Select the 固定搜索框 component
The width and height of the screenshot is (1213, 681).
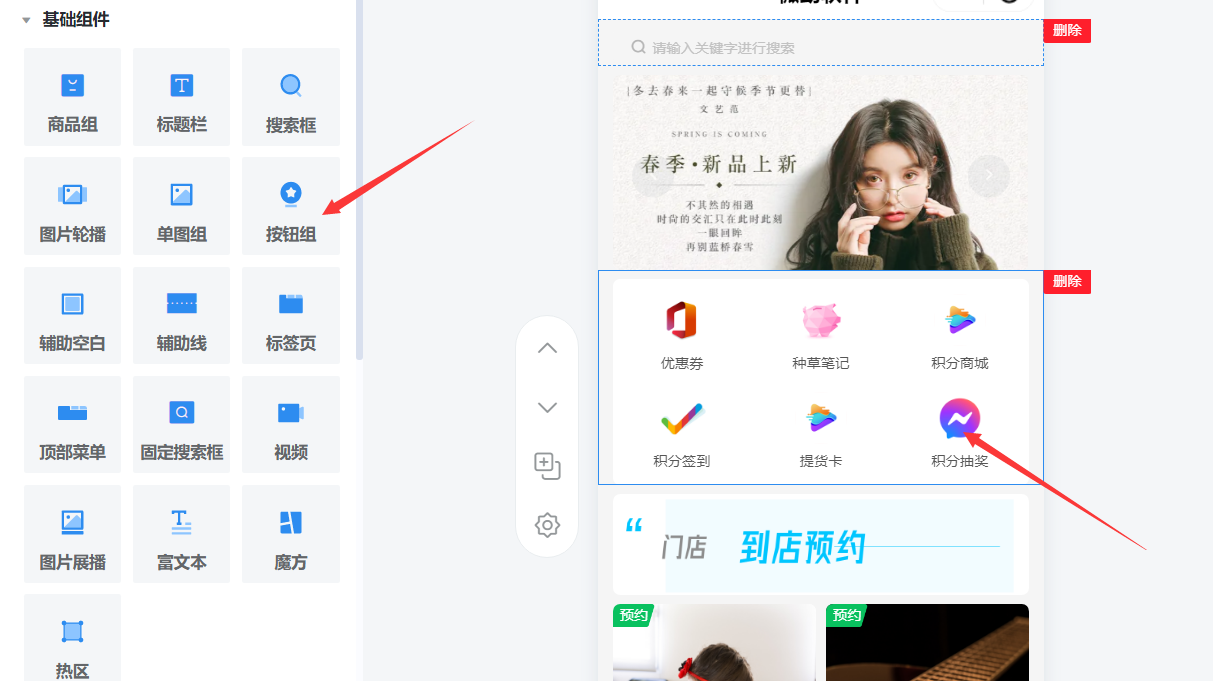click(x=181, y=425)
